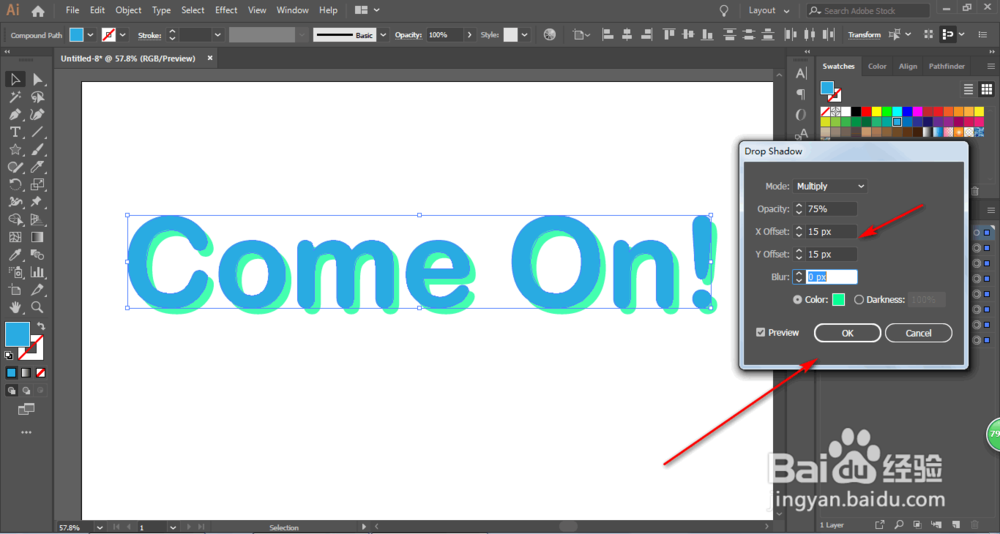
Task: Switch swatches to thumbnail grid view
Action: pyautogui.click(x=986, y=89)
